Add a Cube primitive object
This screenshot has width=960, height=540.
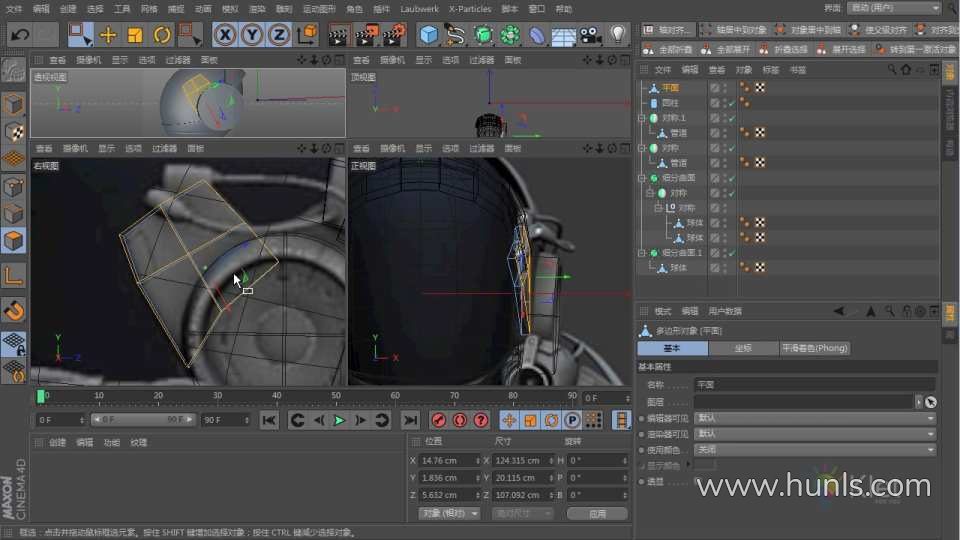(x=429, y=35)
